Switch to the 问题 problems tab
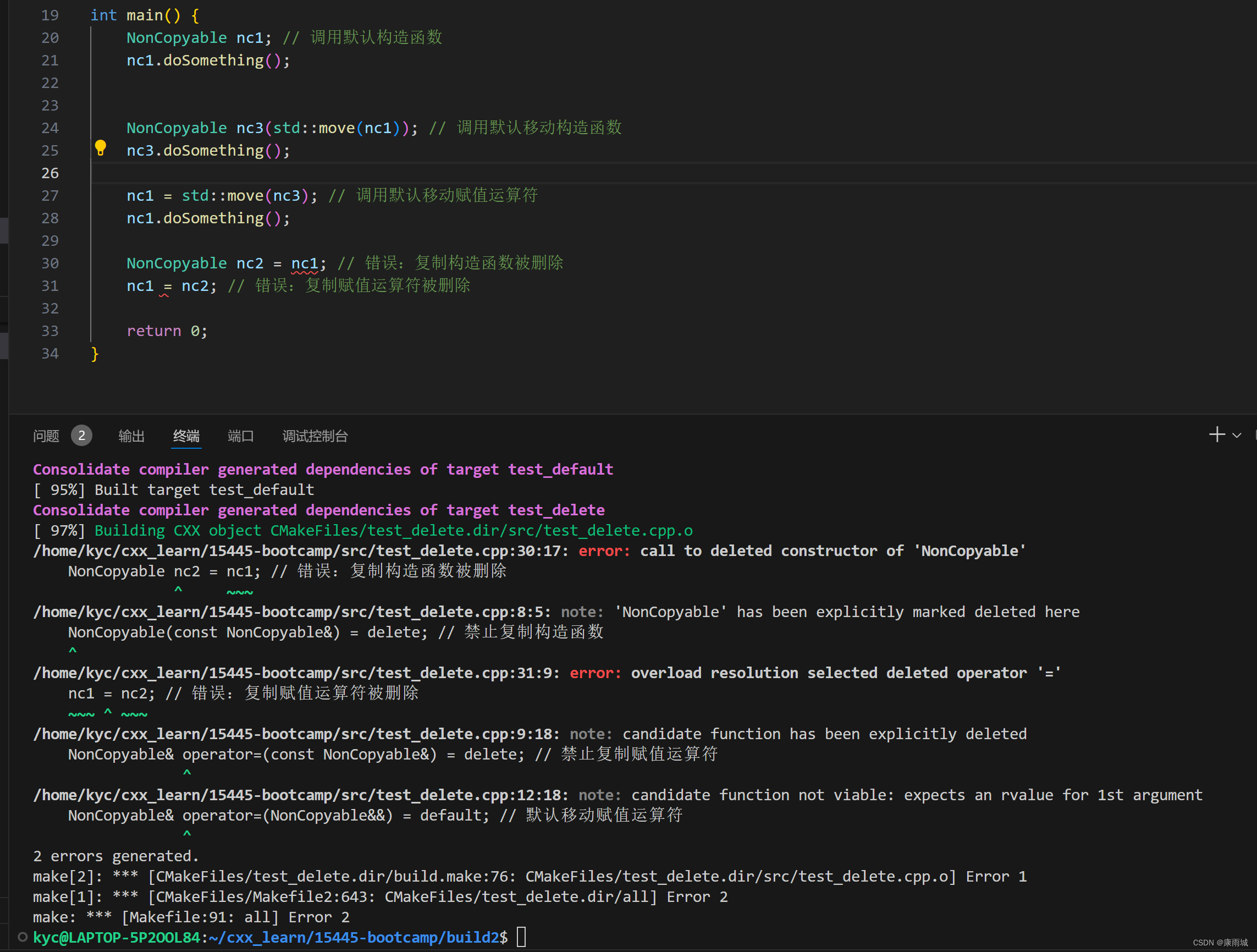 (x=46, y=436)
